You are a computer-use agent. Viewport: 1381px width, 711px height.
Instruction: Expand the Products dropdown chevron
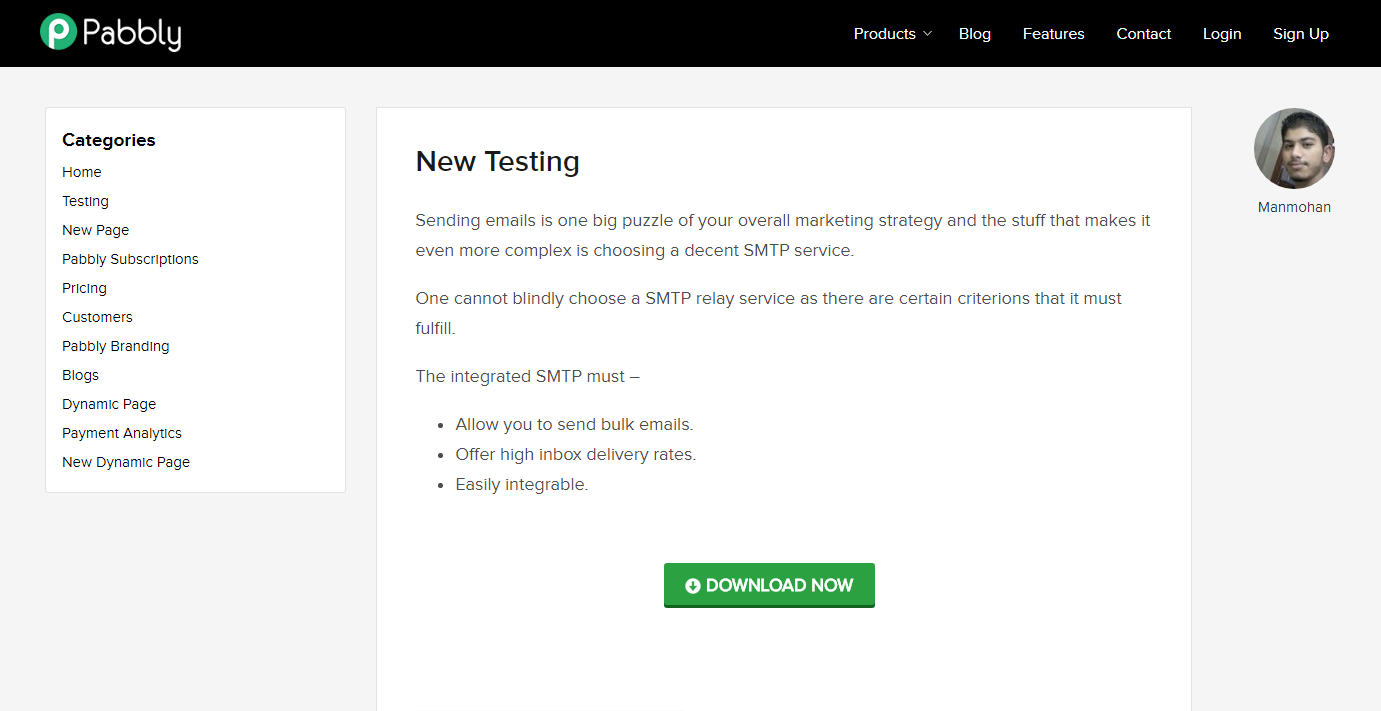click(927, 34)
